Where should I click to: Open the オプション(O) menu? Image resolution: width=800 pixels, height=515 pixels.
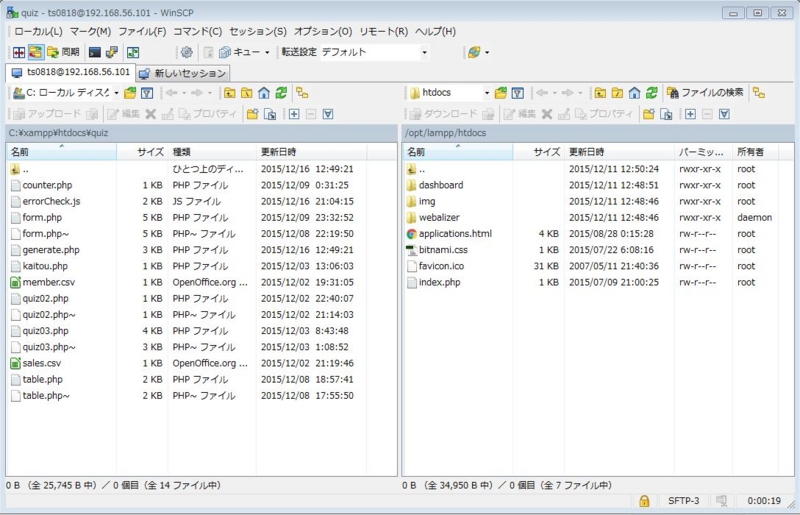tap(323, 32)
